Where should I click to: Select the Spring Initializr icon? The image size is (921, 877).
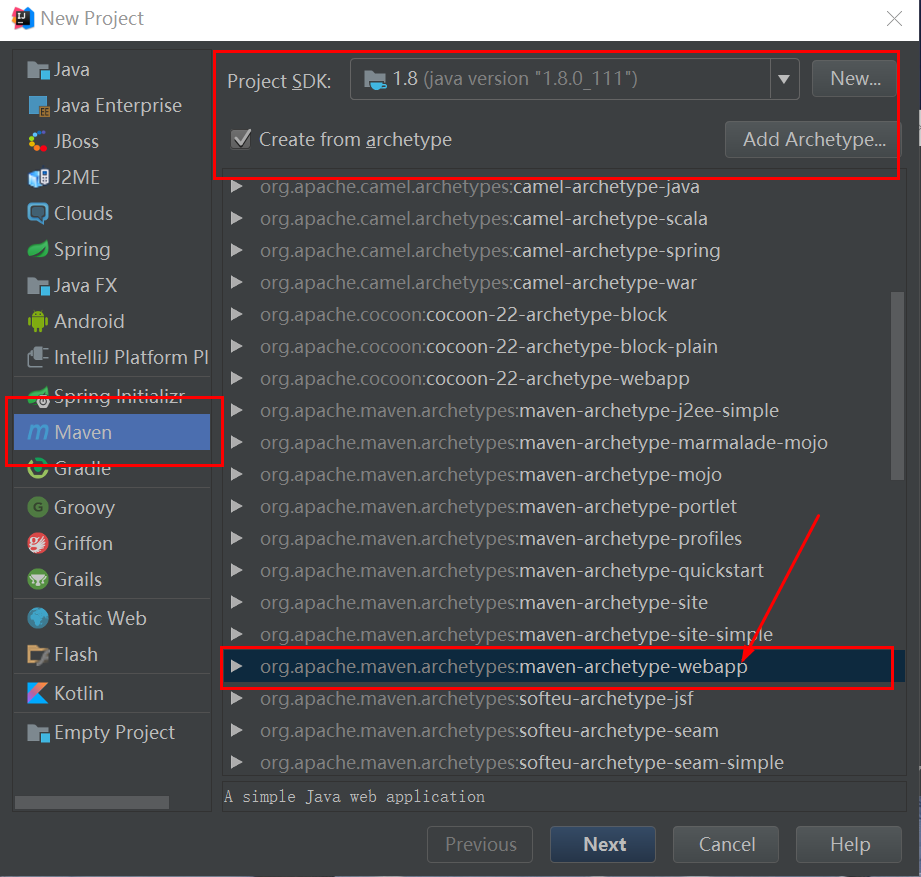(x=39, y=397)
